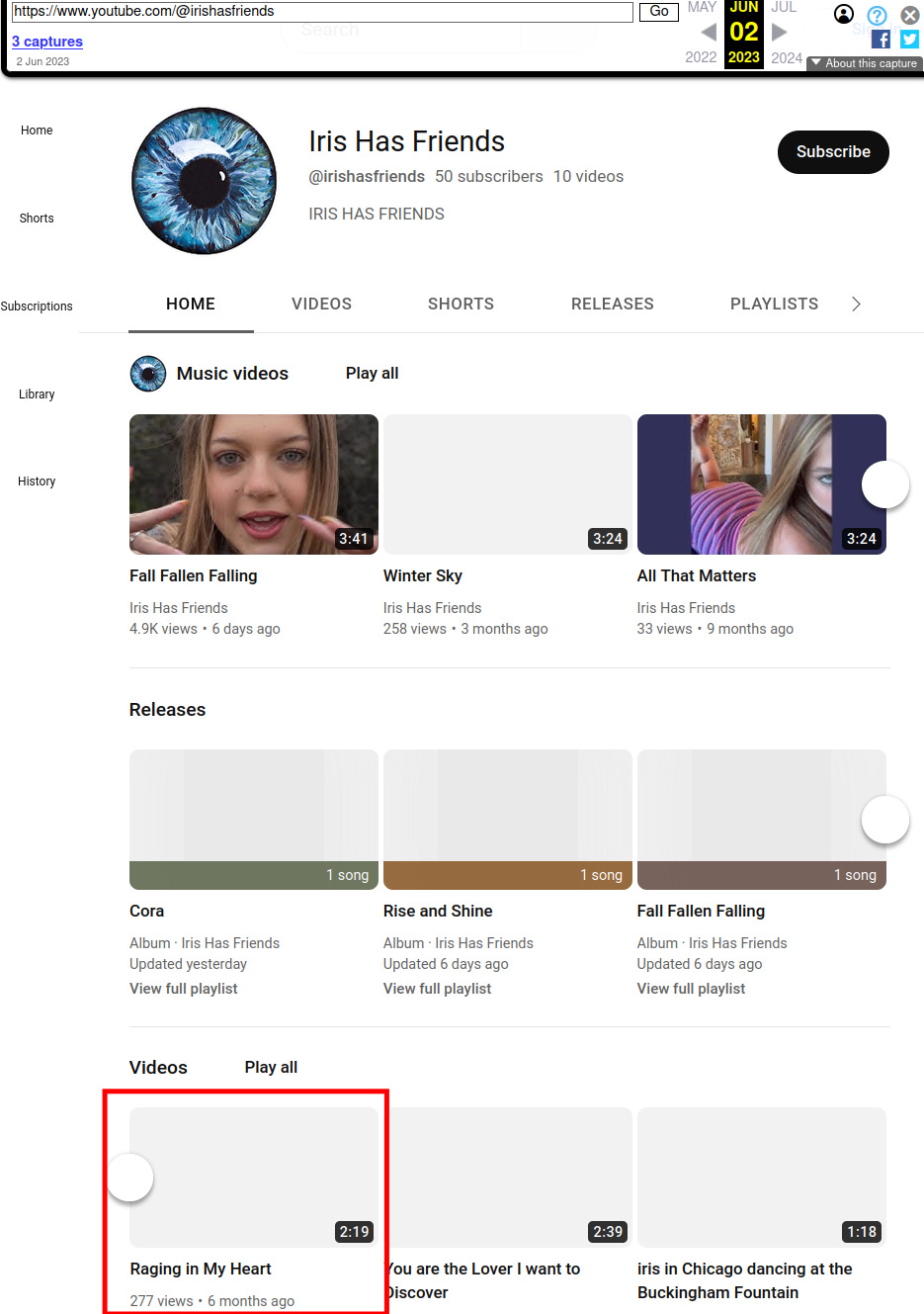This screenshot has width=924, height=1314.
Task: Show more channel tabs with chevron
Action: point(857,304)
